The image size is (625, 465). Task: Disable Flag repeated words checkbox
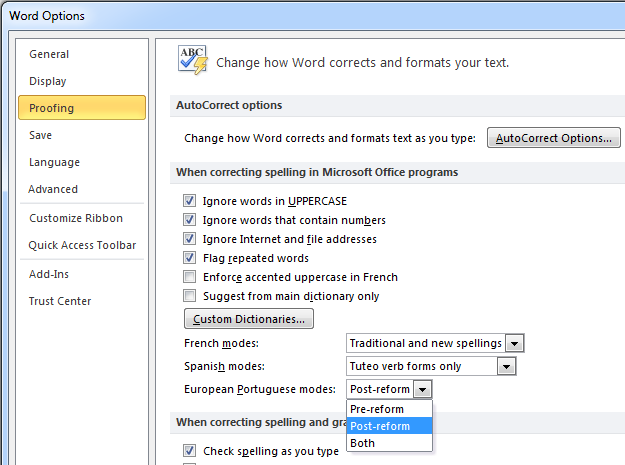189,258
